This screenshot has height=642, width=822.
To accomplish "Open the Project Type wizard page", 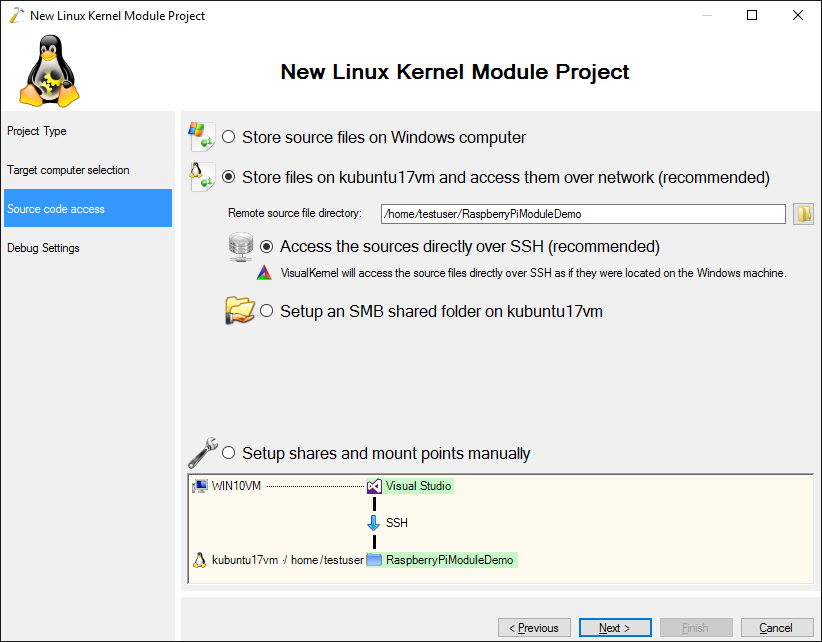I will click(x=88, y=131).
